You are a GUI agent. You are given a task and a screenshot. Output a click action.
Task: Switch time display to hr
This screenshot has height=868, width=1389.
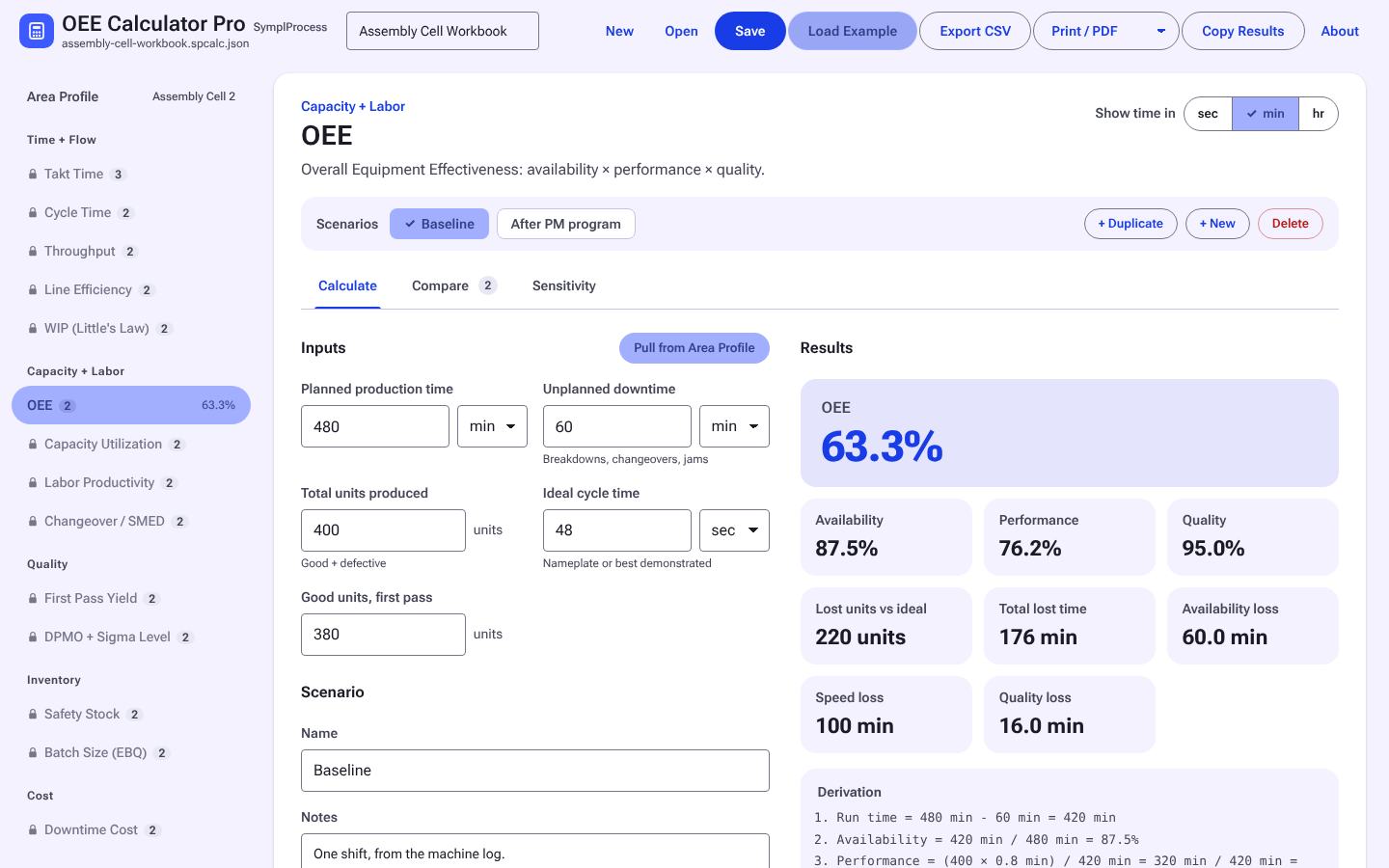[1319, 114]
